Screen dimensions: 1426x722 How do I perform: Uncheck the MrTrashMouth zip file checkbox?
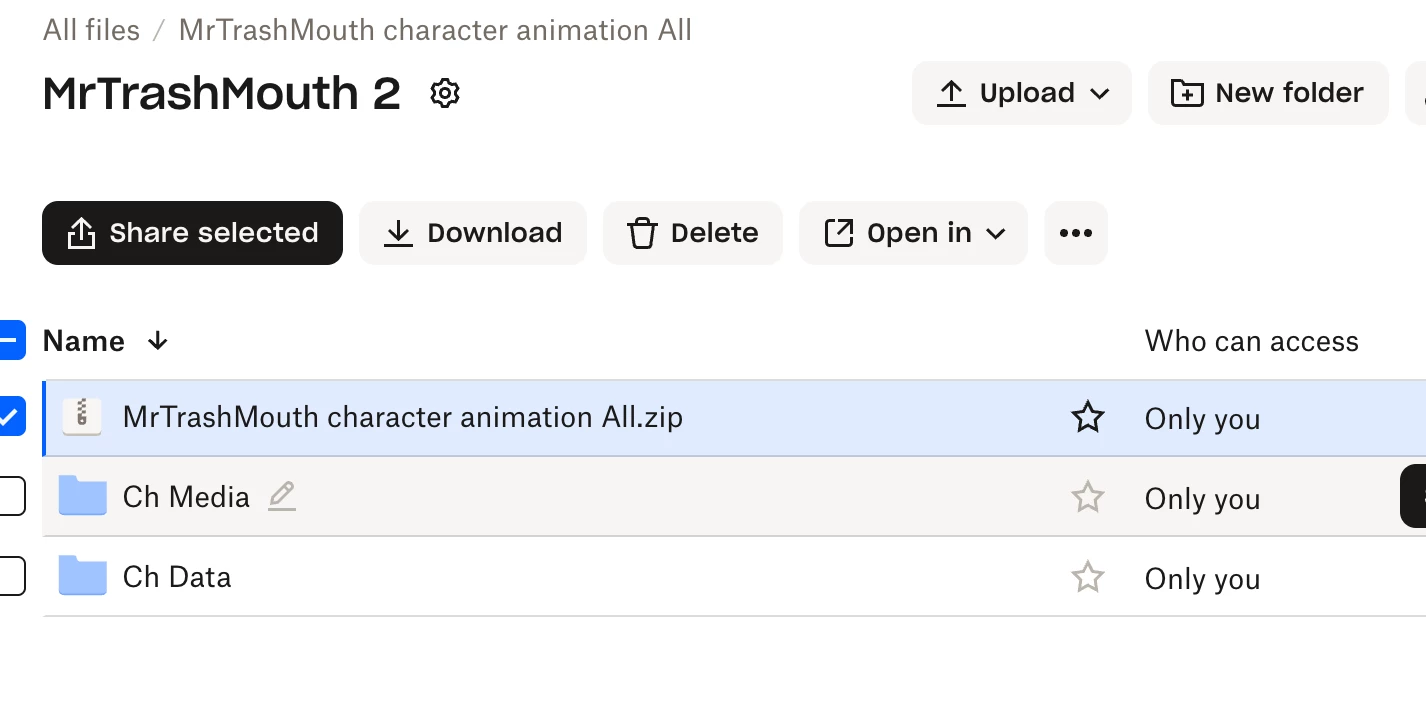[x=10, y=417]
